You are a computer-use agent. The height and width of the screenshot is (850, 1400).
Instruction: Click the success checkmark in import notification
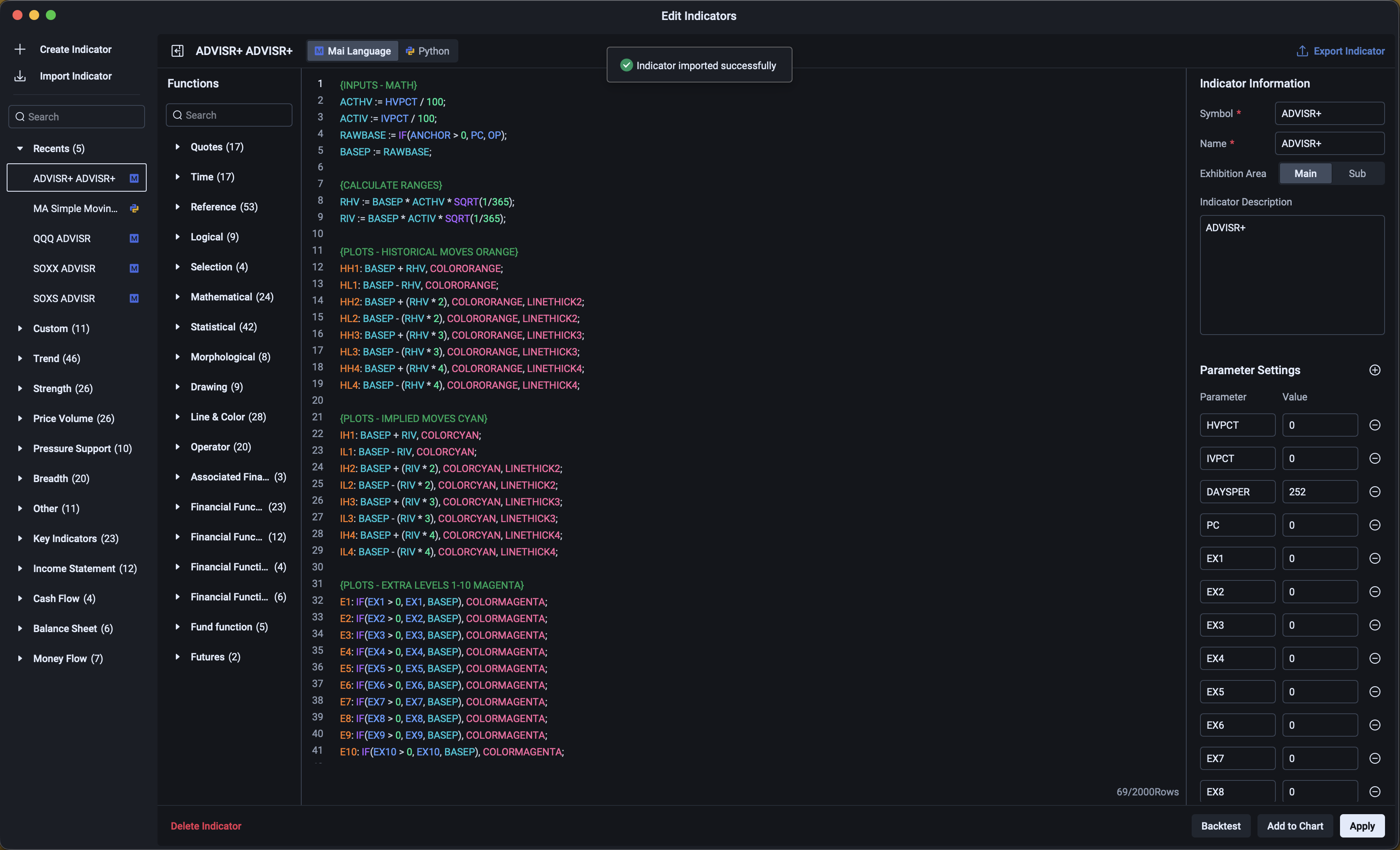pos(626,65)
